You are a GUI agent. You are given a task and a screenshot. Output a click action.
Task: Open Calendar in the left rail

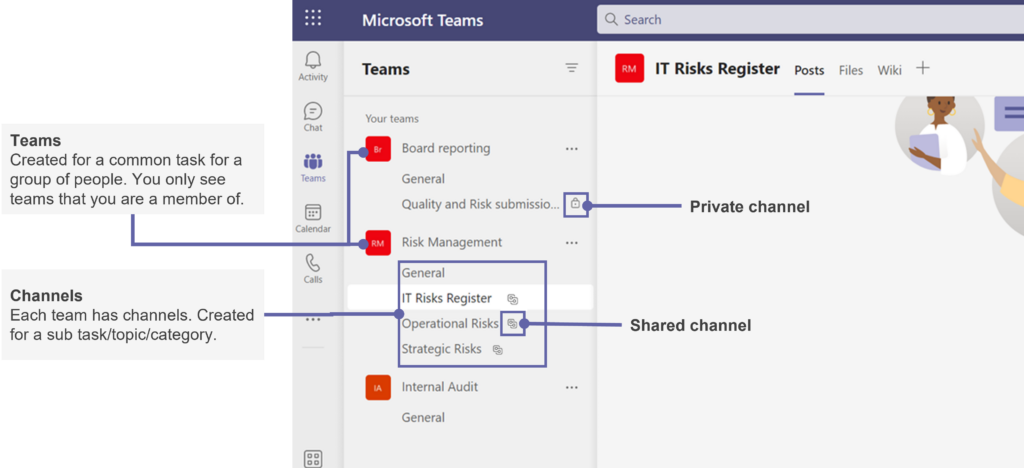(313, 219)
